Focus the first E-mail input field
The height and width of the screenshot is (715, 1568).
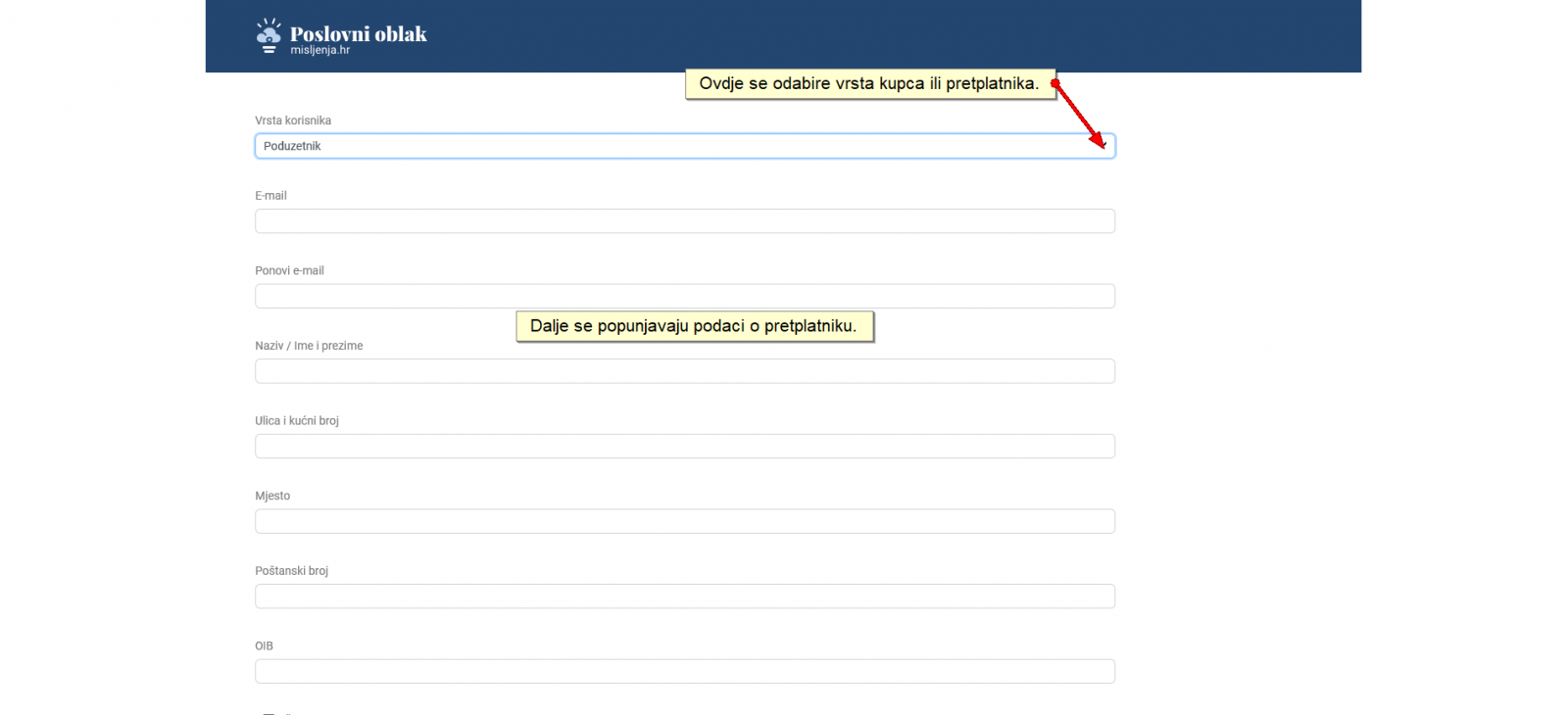(x=684, y=221)
